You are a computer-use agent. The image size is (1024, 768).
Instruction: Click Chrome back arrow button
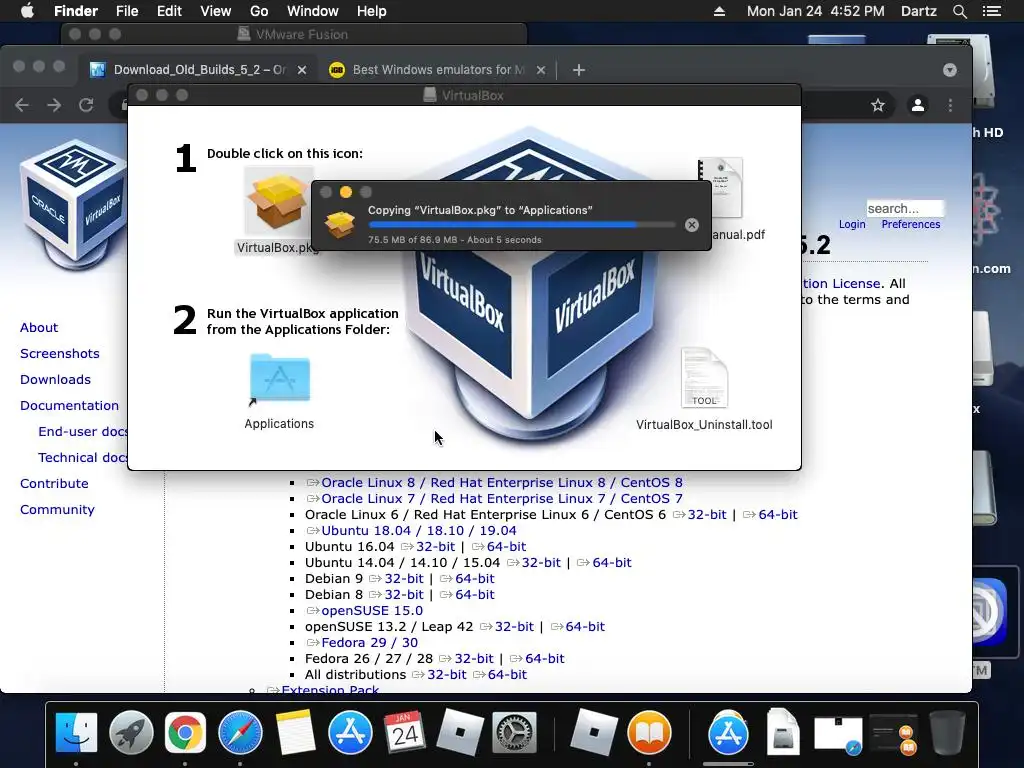[x=22, y=105]
